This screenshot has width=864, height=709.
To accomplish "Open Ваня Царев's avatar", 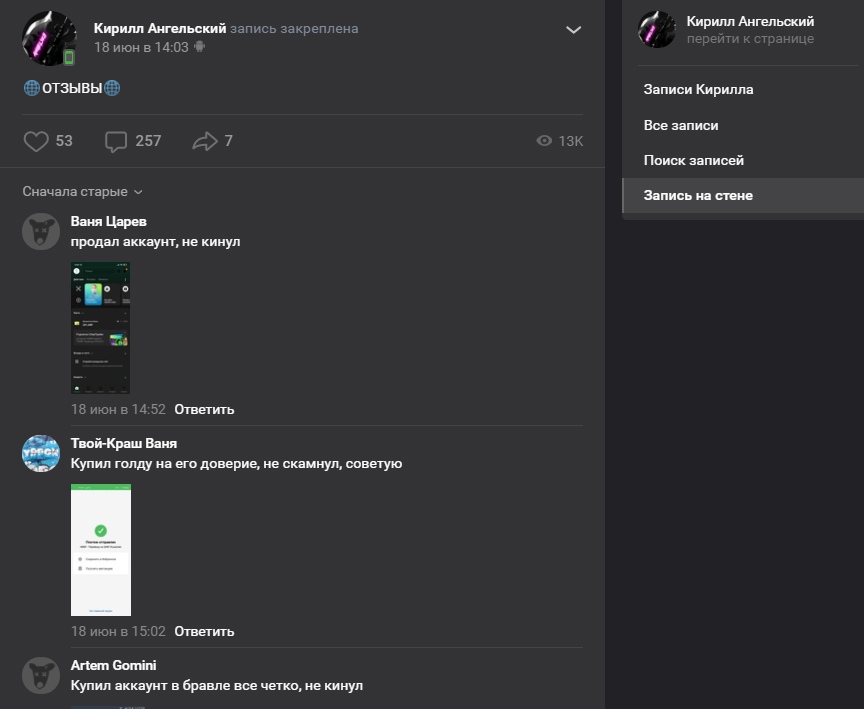I will pos(41,231).
